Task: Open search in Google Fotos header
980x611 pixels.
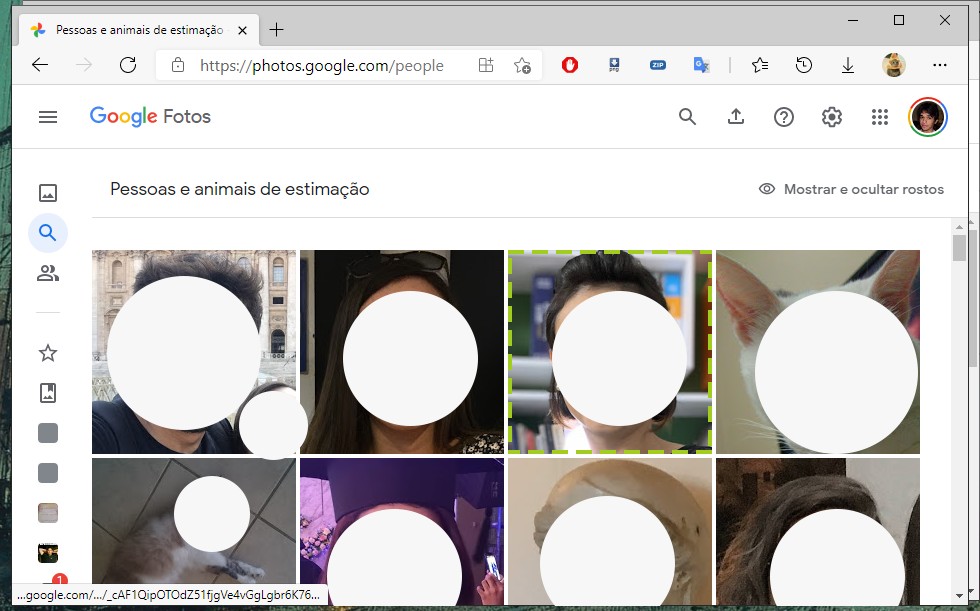Action: click(688, 117)
